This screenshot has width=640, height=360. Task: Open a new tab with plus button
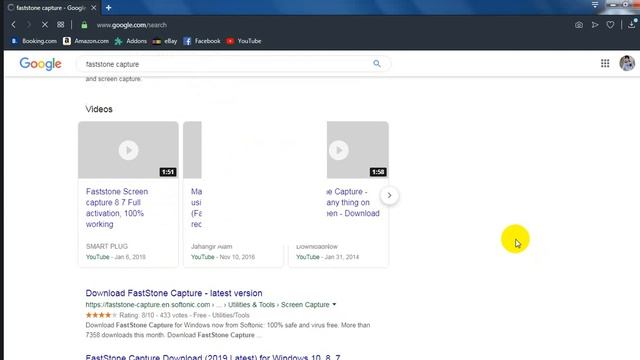pyautogui.click(x=109, y=8)
